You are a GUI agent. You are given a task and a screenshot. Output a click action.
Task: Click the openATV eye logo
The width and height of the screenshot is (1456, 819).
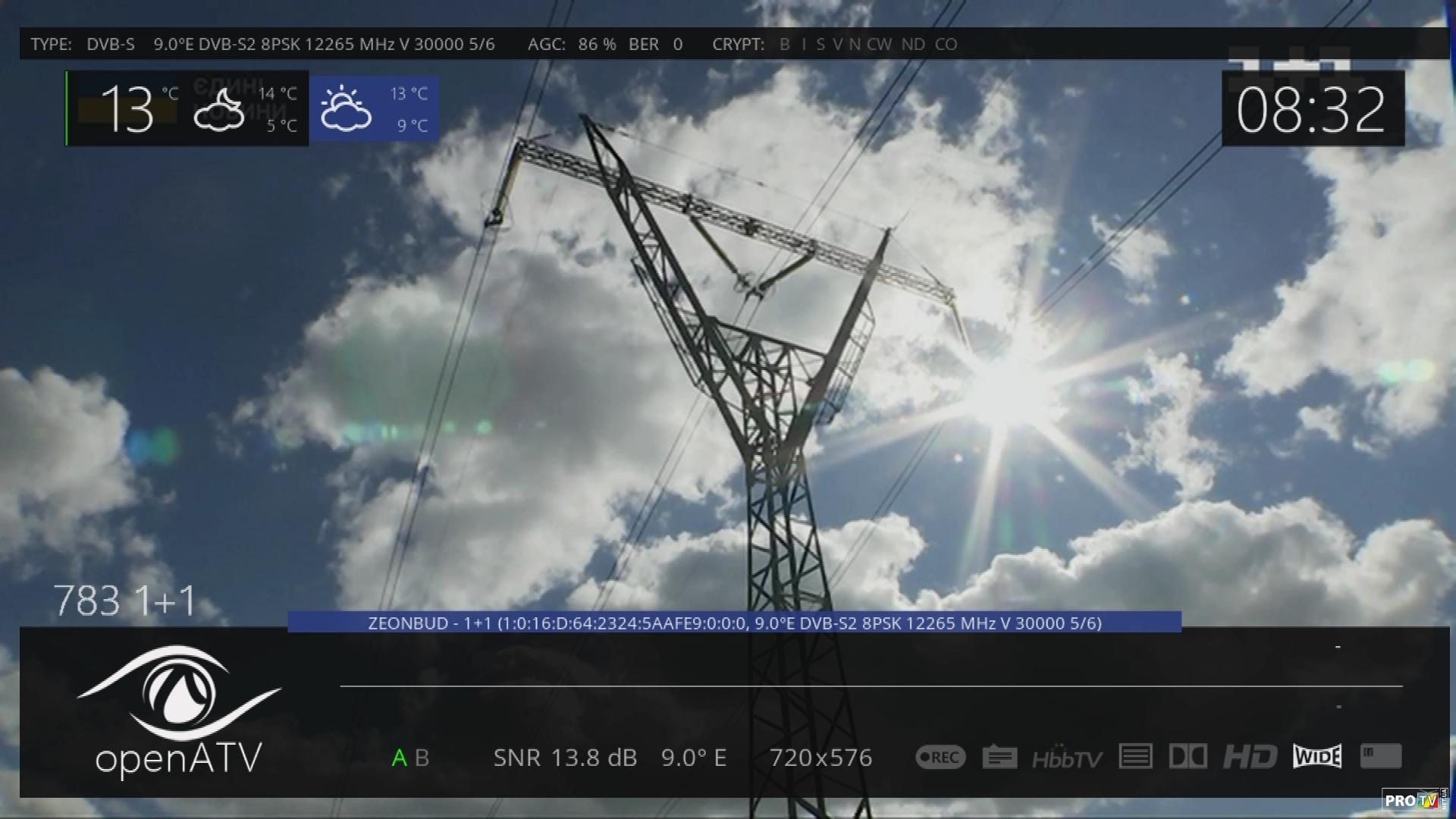pos(179,694)
